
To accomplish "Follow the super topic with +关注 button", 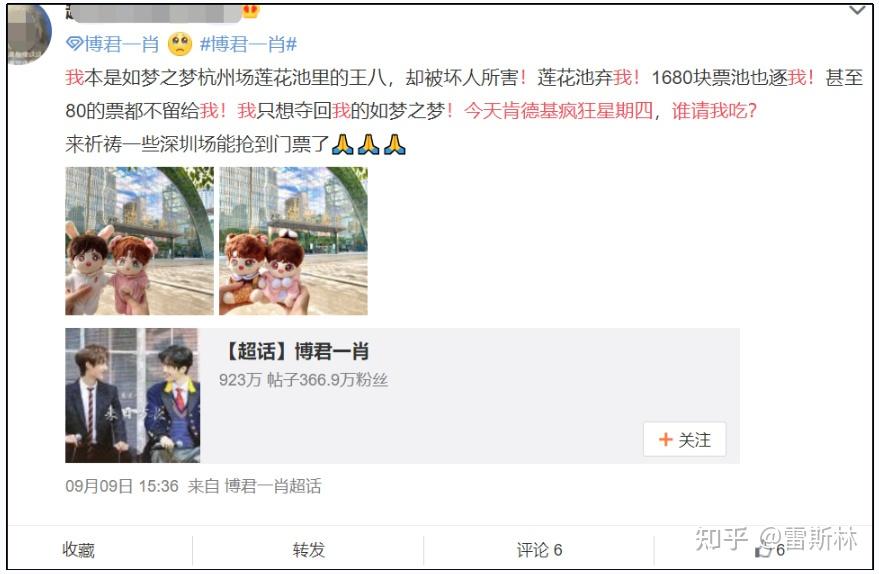I will tap(684, 439).
